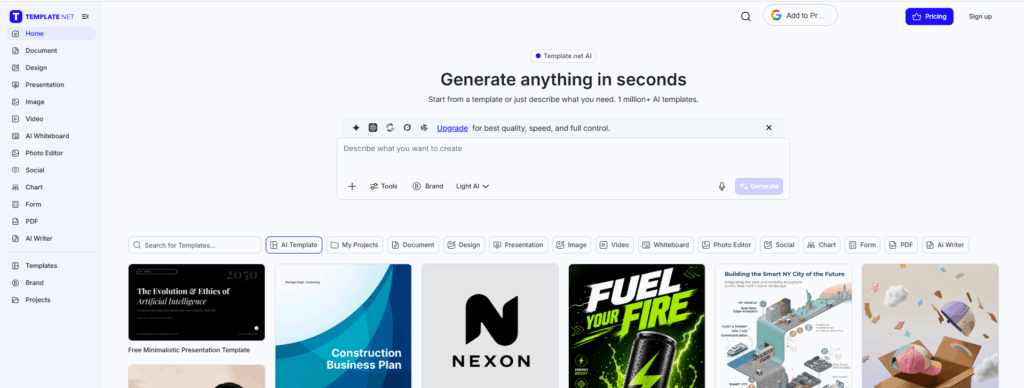Select the Social filter tab
The height and width of the screenshot is (388, 1024).
point(779,245)
